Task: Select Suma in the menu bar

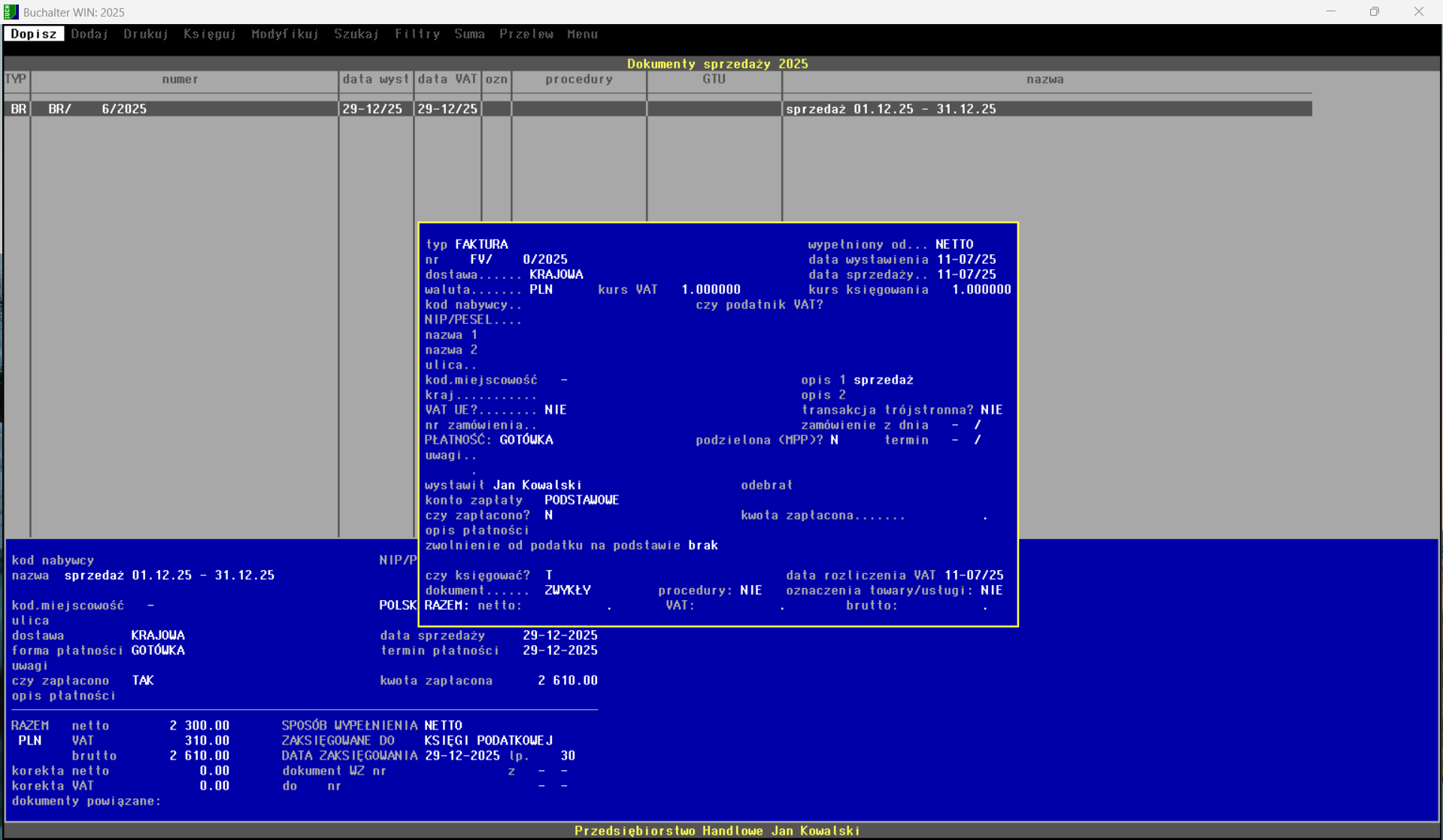Action: click(x=469, y=34)
